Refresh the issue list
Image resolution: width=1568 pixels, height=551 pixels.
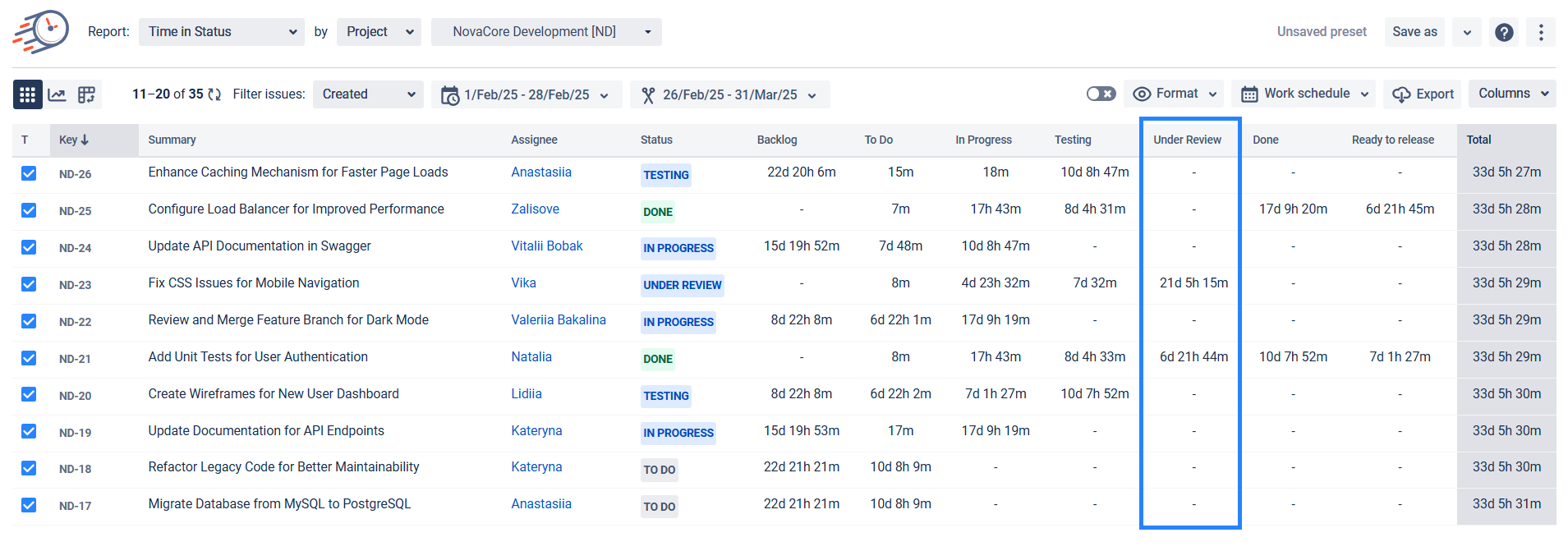click(x=214, y=94)
